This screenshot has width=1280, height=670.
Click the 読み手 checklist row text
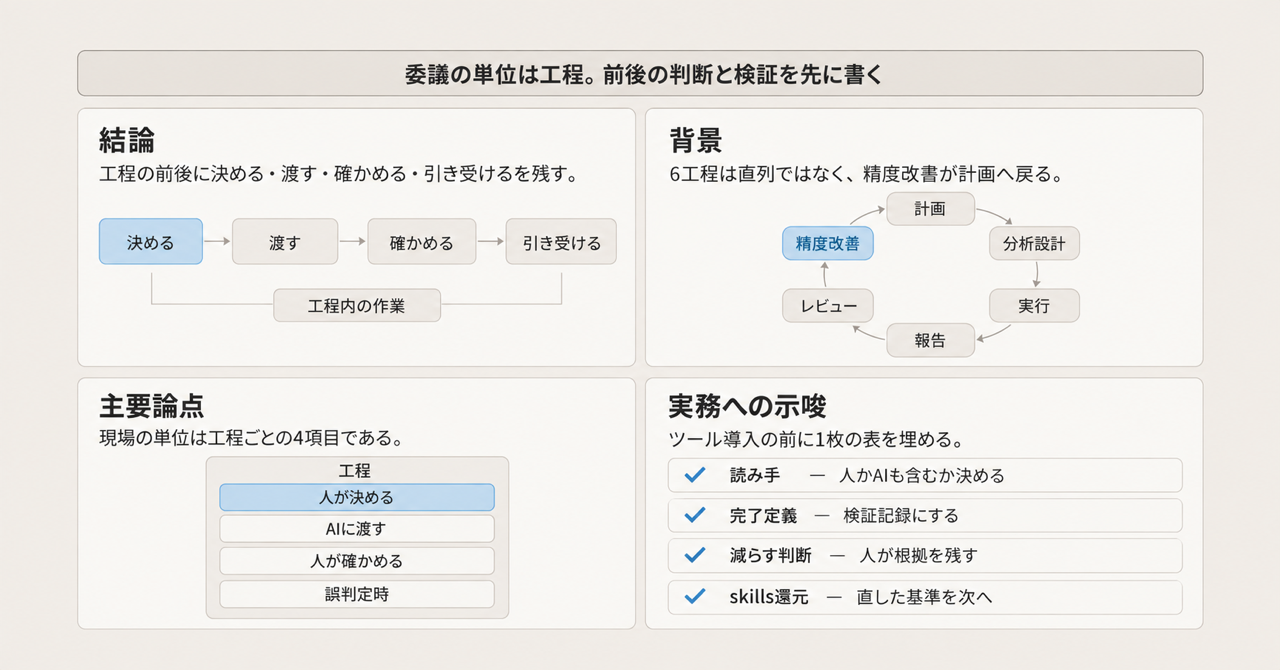[x=867, y=475]
